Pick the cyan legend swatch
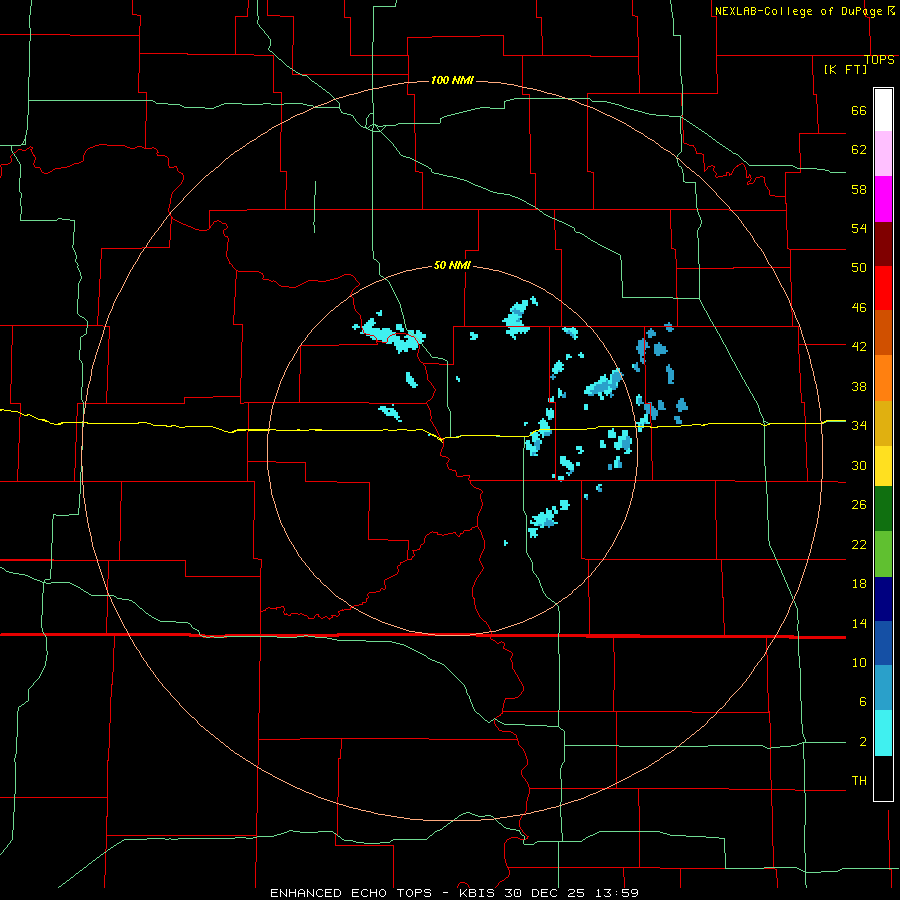 pyautogui.click(x=883, y=733)
